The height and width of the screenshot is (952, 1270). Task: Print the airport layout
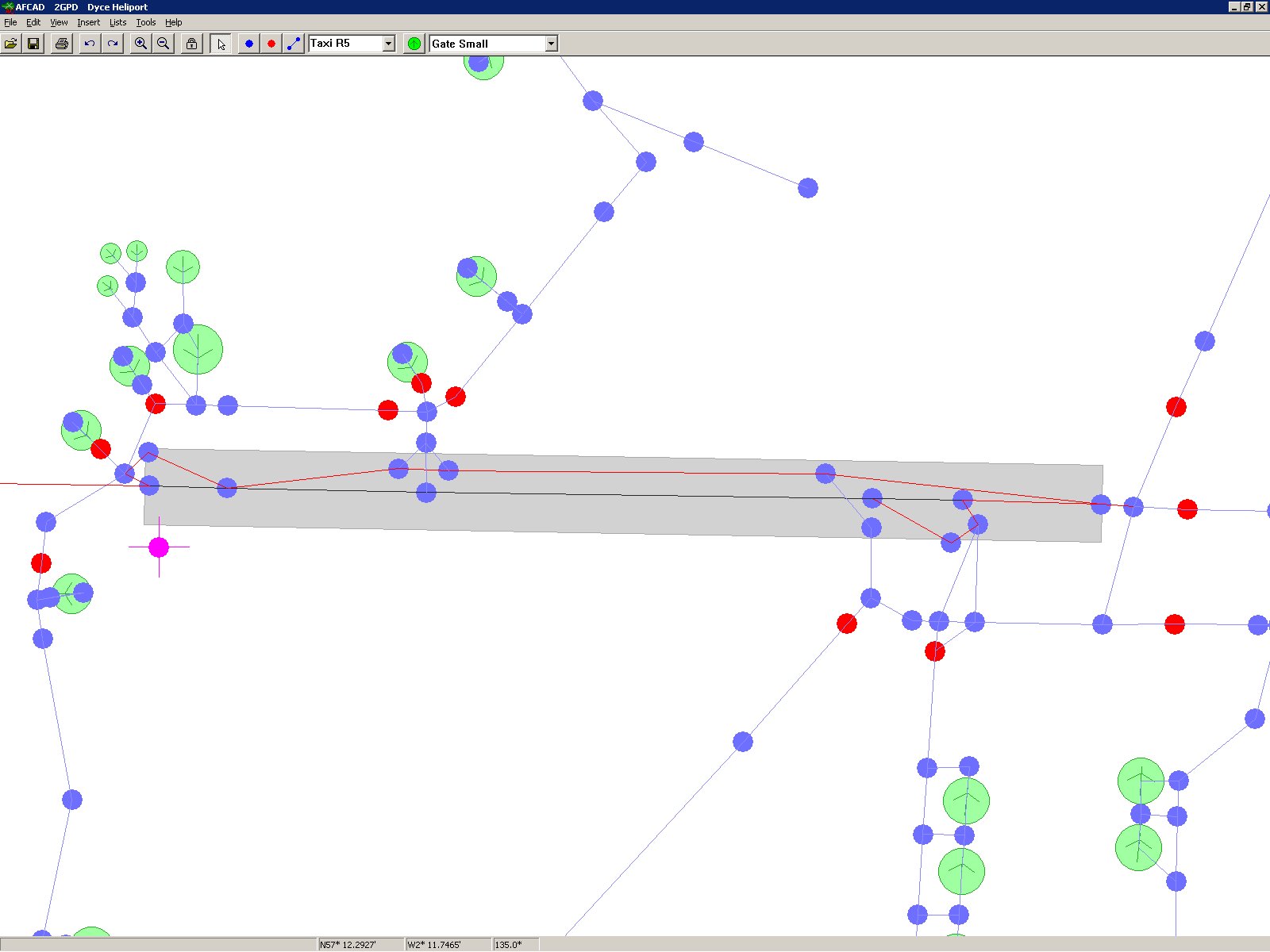[x=62, y=44]
